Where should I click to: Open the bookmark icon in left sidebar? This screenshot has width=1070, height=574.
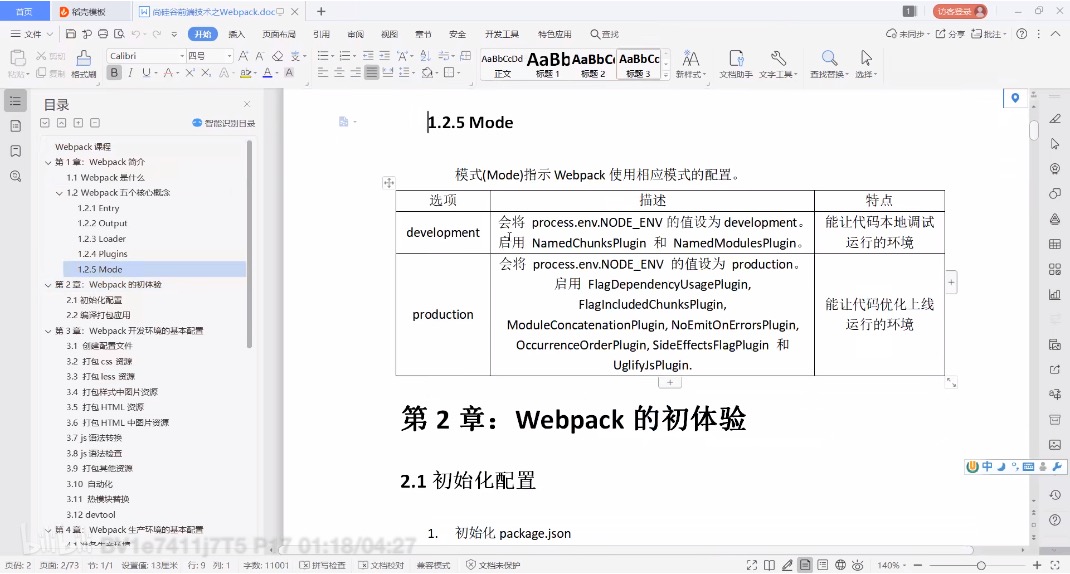pos(16,151)
